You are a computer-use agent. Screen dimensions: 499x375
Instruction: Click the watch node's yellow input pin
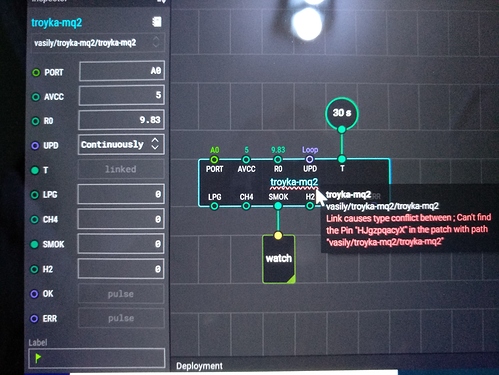coord(278,236)
